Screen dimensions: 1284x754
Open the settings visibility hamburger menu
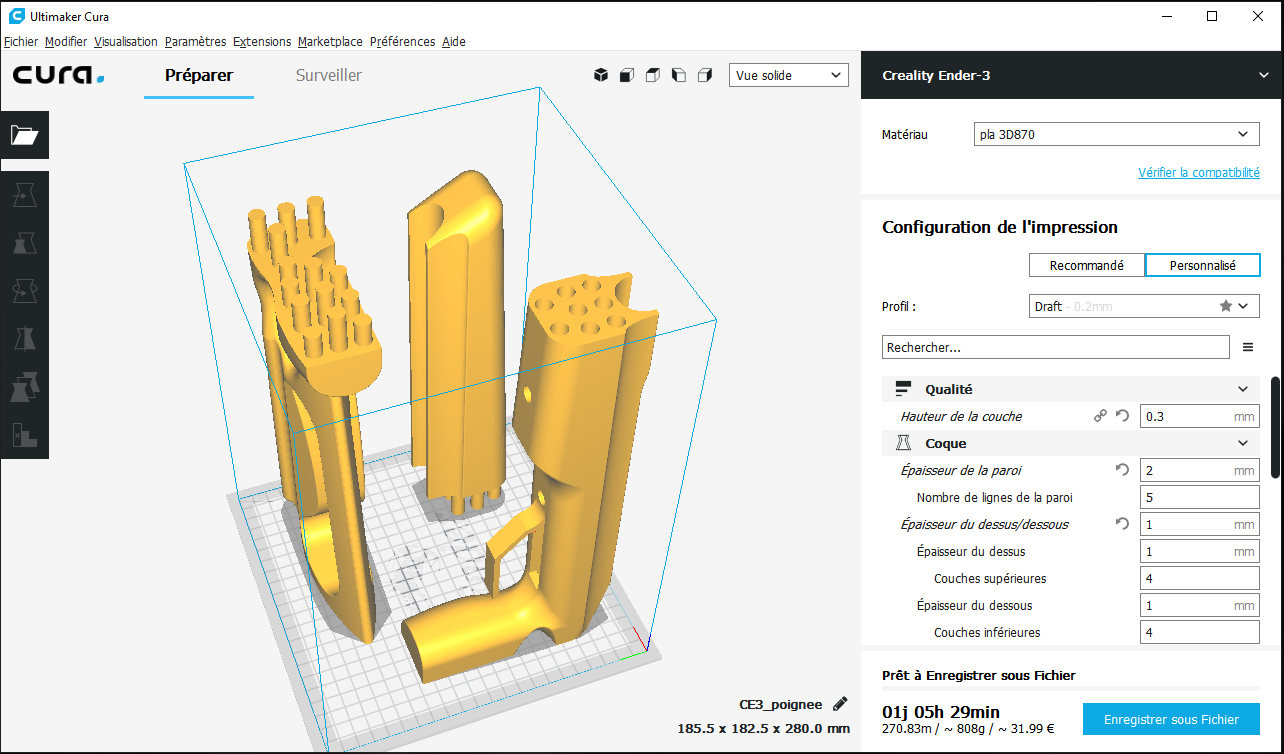pyautogui.click(x=1247, y=347)
